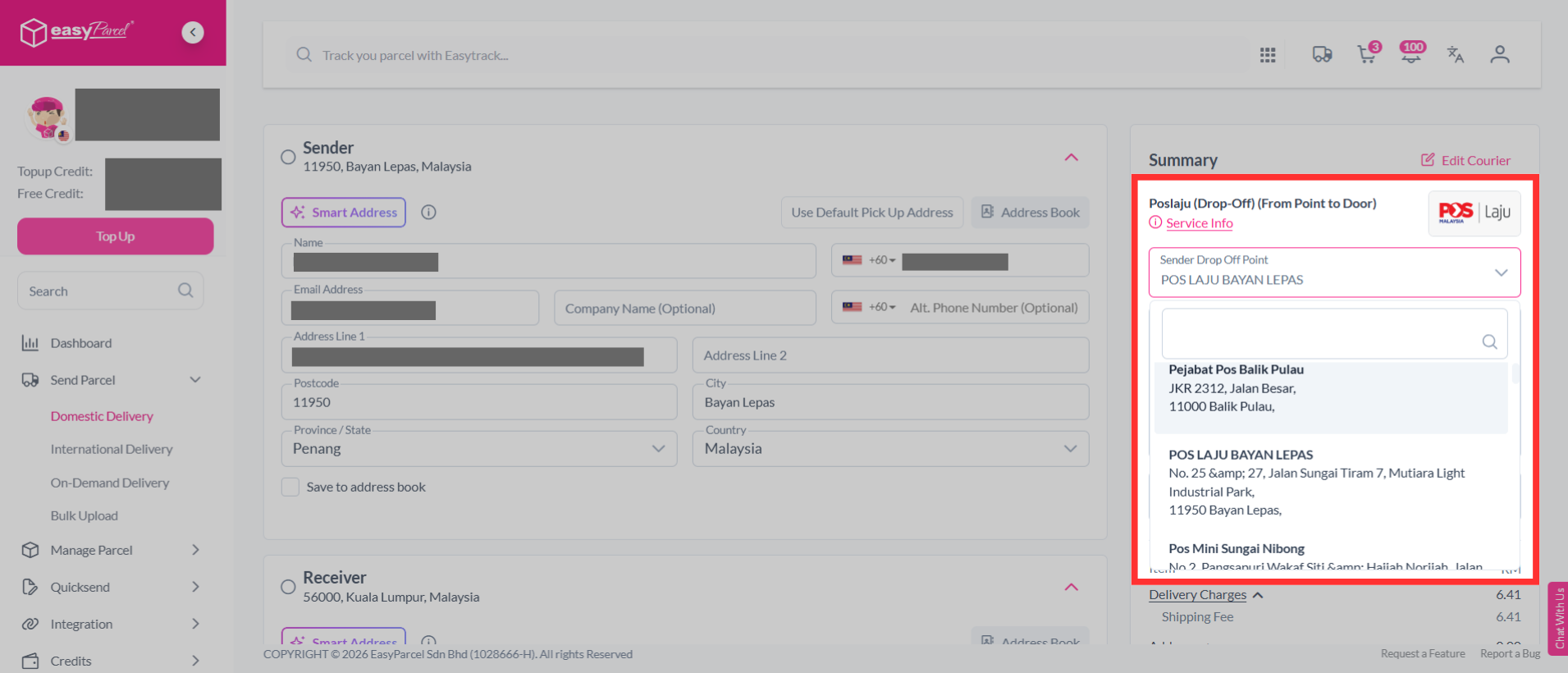
Task: Click the Company Name (Optional) field
Action: [685, 308]
